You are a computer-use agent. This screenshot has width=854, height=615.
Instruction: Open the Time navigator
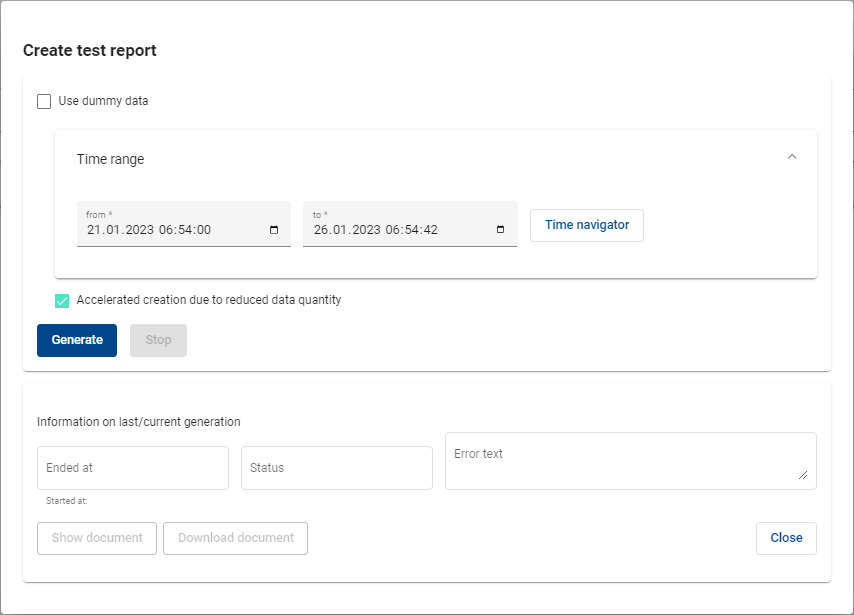587,225
